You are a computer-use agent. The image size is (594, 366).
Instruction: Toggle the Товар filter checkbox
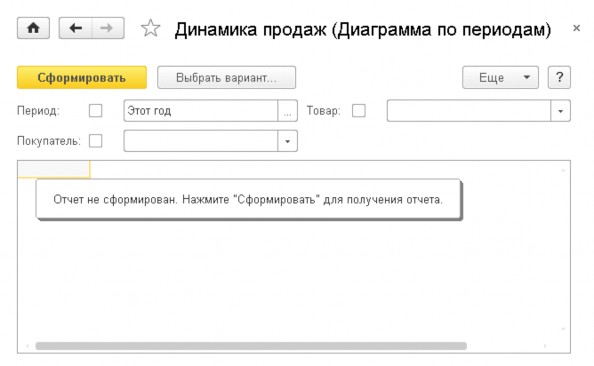pyautogui.click(x=359, y=111)
